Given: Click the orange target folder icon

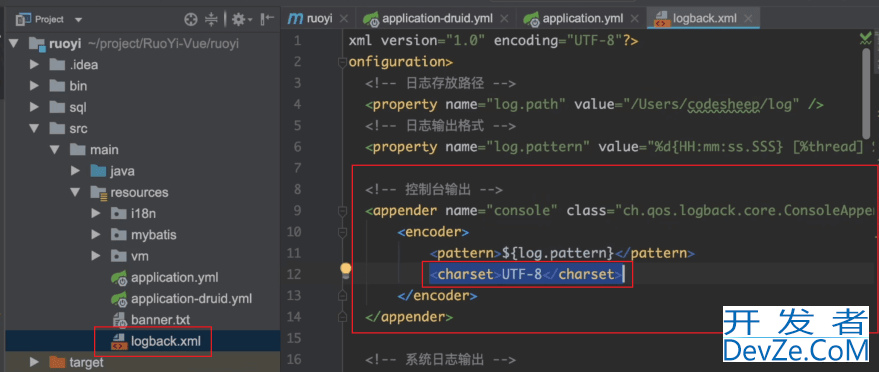Looking at the screenshot, I should point(57,362).
